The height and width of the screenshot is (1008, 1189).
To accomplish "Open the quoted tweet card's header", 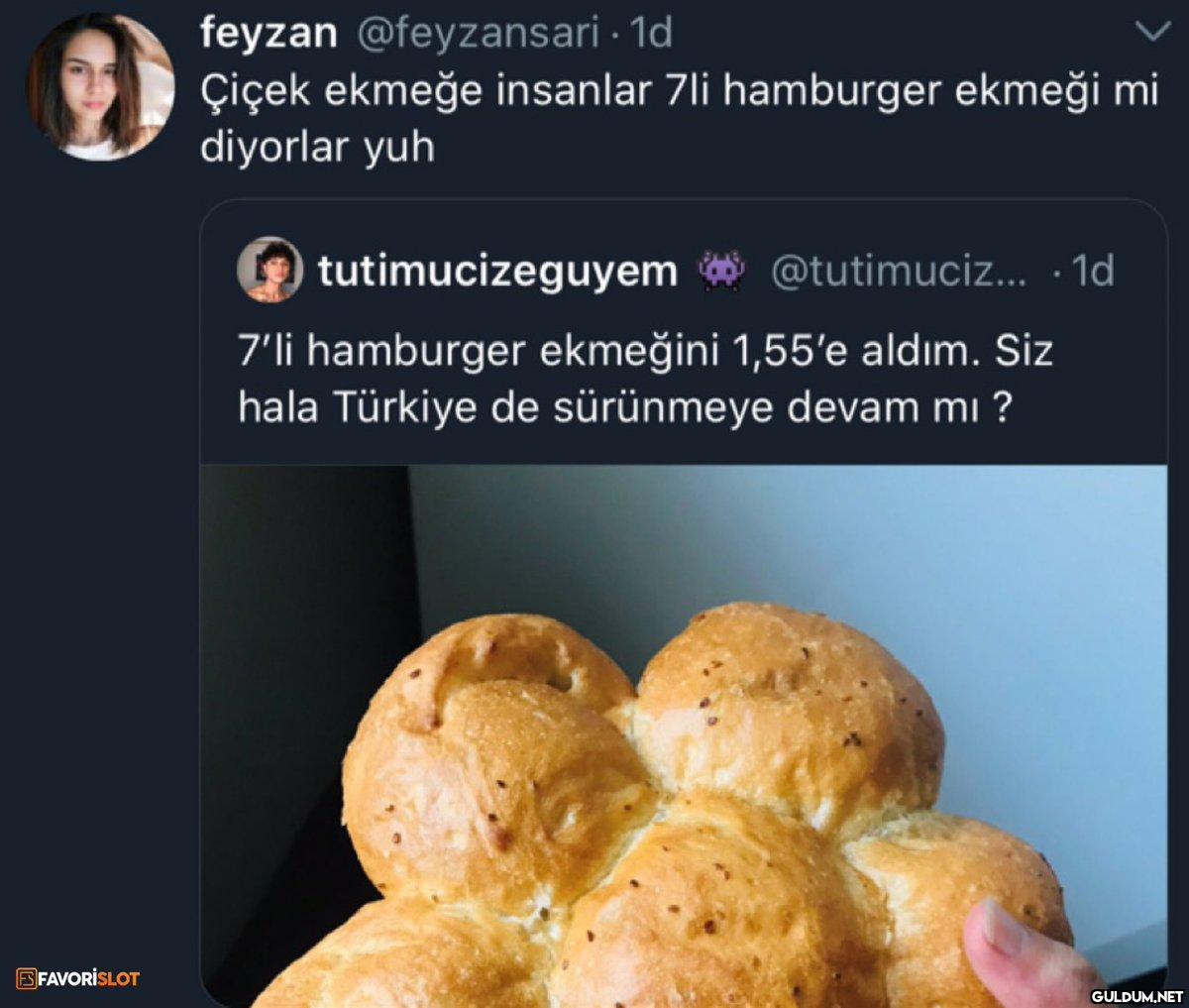I will (x=677, y=270).
